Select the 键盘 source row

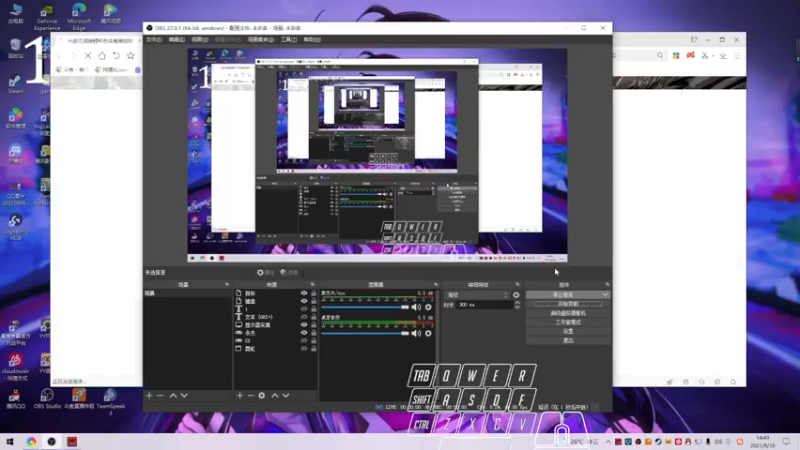276,301
